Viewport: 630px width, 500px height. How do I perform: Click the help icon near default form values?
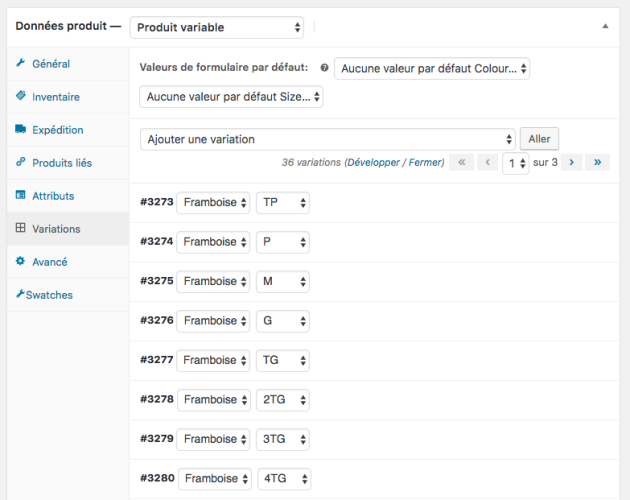click(x=324, y=69)
